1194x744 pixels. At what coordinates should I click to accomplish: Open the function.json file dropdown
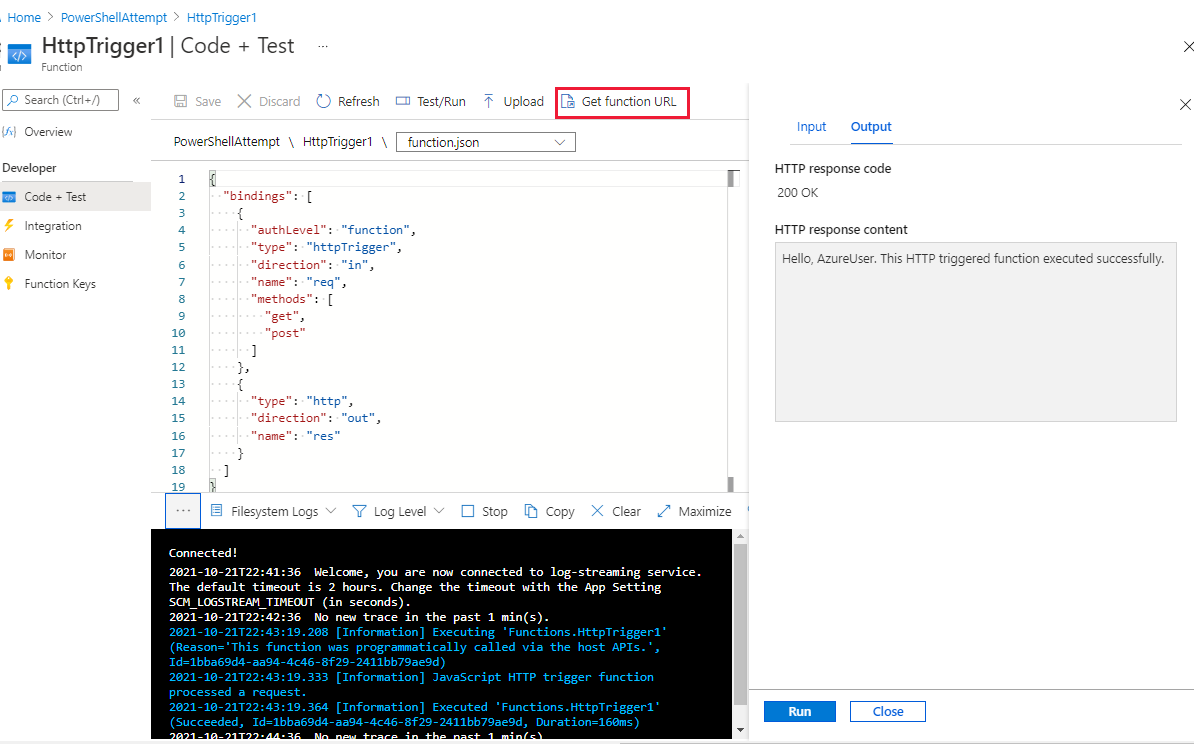click(x=486, y=142)
